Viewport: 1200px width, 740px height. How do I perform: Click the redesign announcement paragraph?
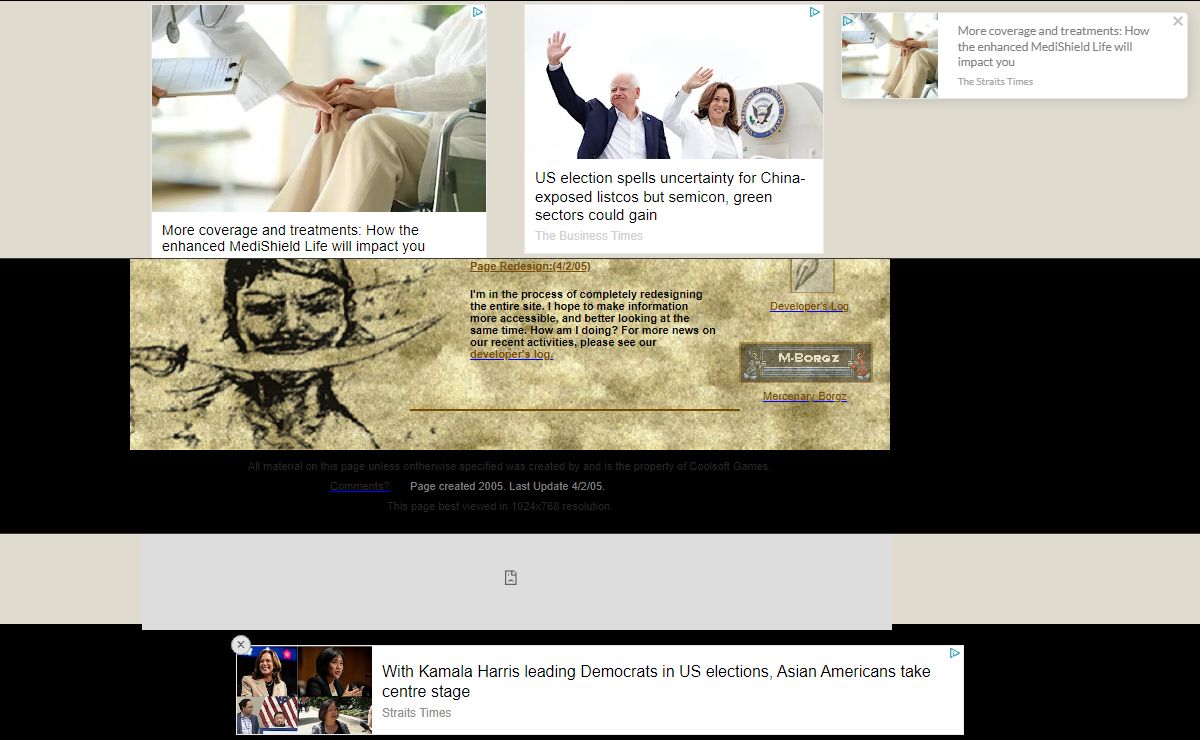click(x=593, y=324)
